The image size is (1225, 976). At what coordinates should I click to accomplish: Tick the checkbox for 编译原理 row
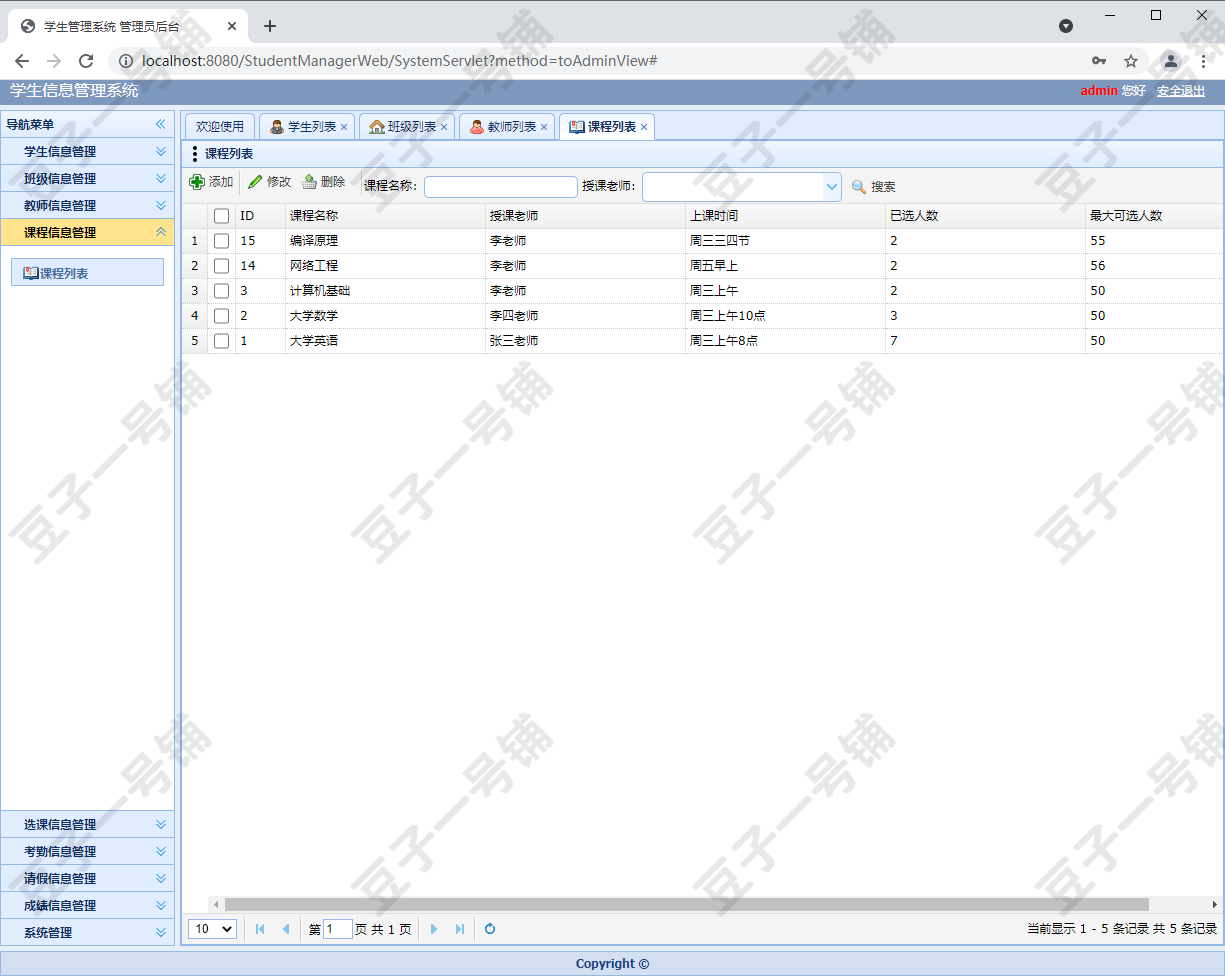tap(221, 240)
